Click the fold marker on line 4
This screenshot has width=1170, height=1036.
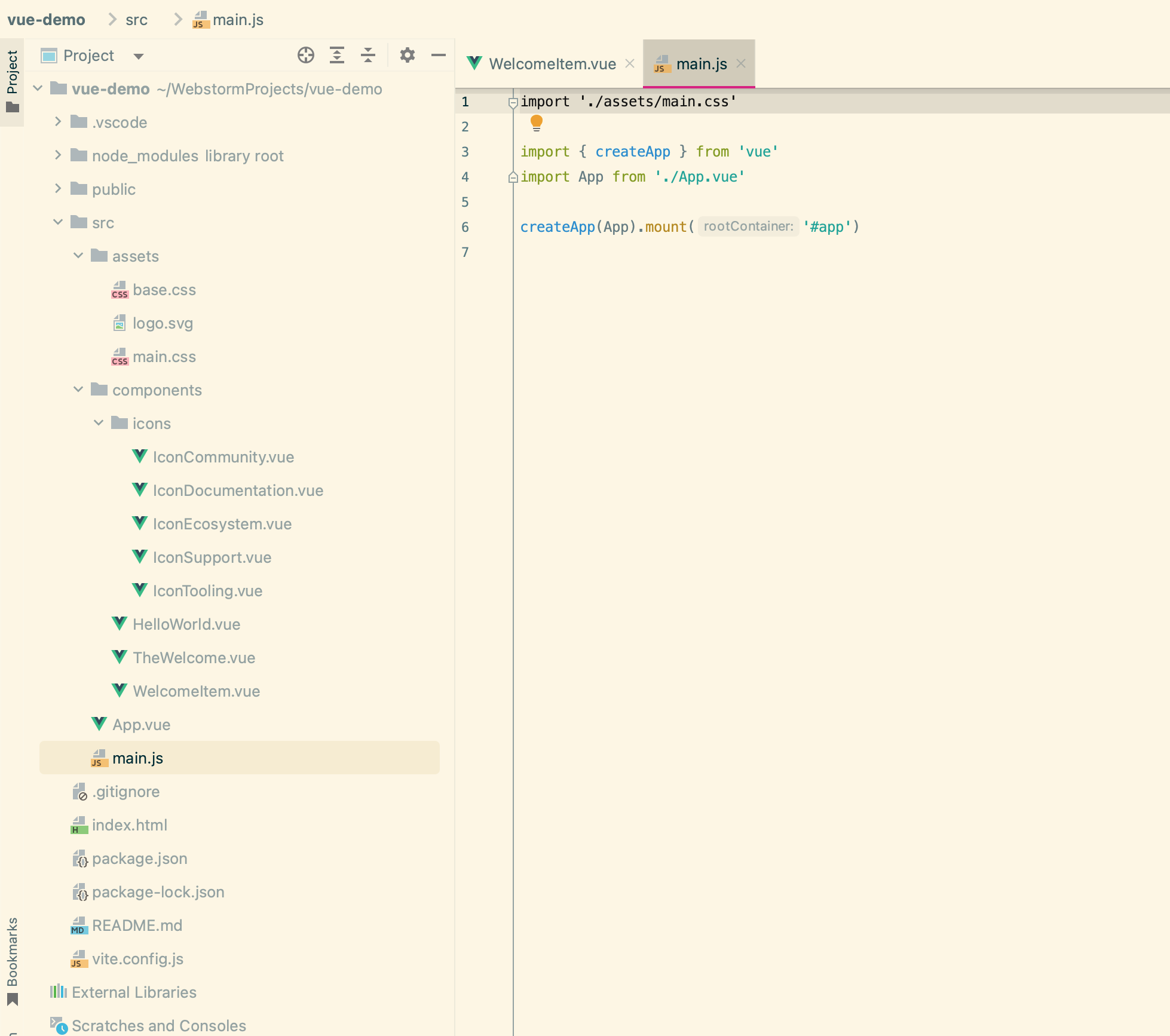tap(513, 177)
